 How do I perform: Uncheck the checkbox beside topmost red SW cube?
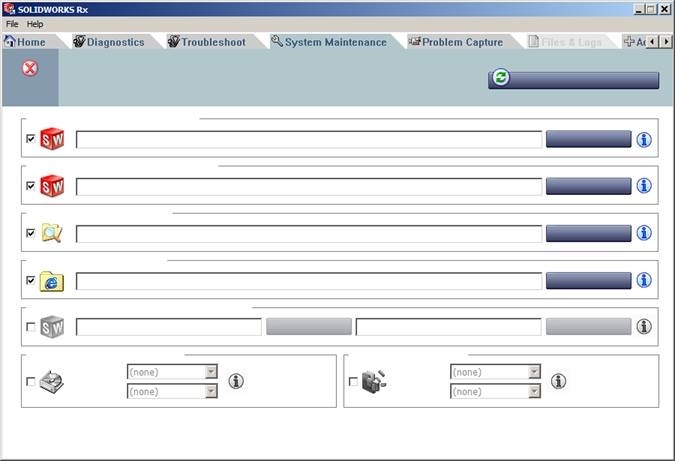coord(31,139)
